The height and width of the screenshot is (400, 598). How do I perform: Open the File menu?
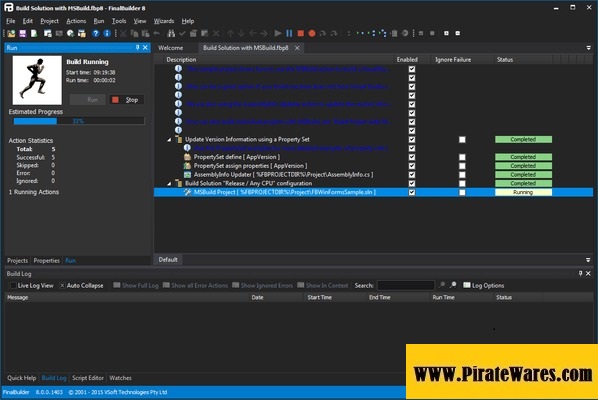click(11, 21)
